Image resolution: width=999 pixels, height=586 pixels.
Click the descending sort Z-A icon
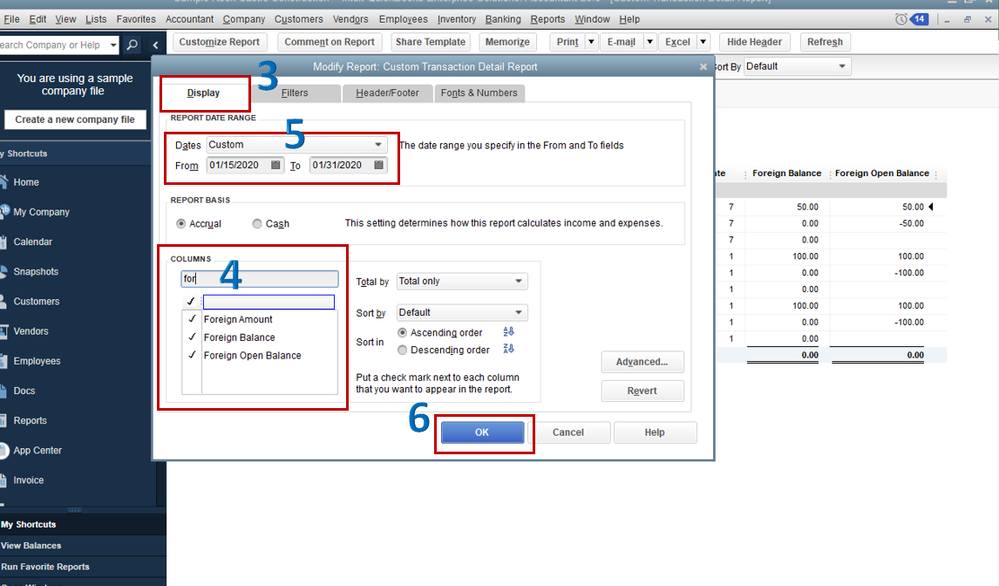click(508, 348)
